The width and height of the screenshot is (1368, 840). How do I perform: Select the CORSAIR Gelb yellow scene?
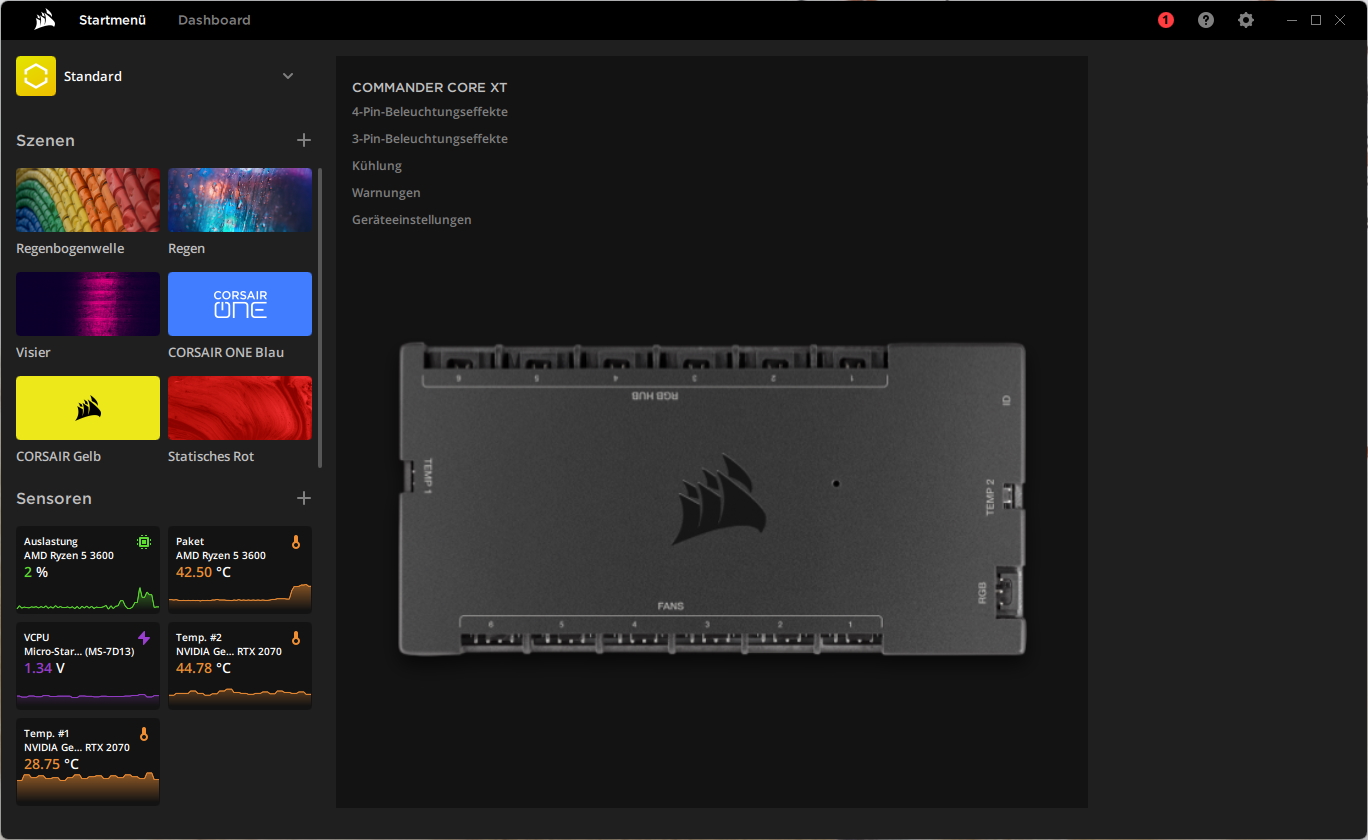pyautogui.click(x=88, y=408)
